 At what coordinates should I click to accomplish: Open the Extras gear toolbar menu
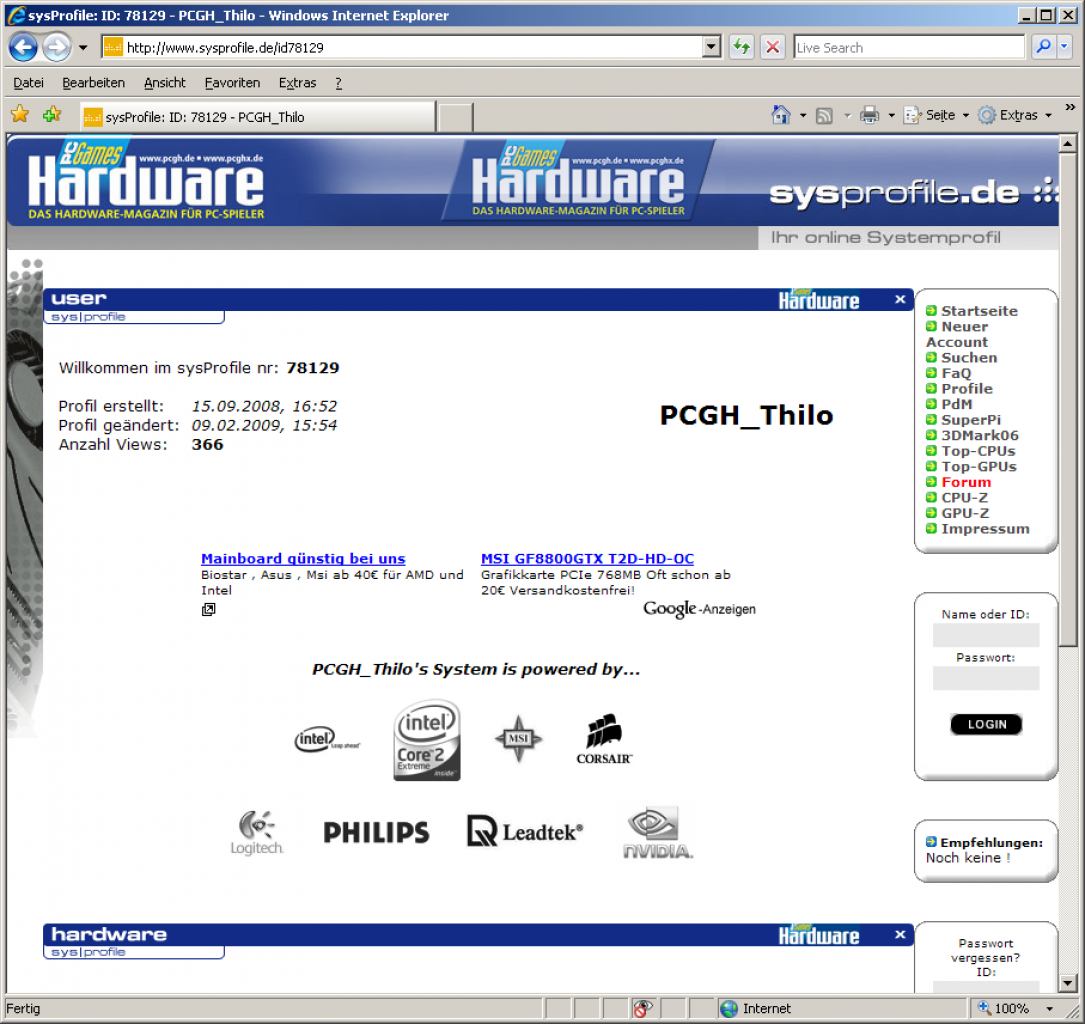[x=1015, y=115]
